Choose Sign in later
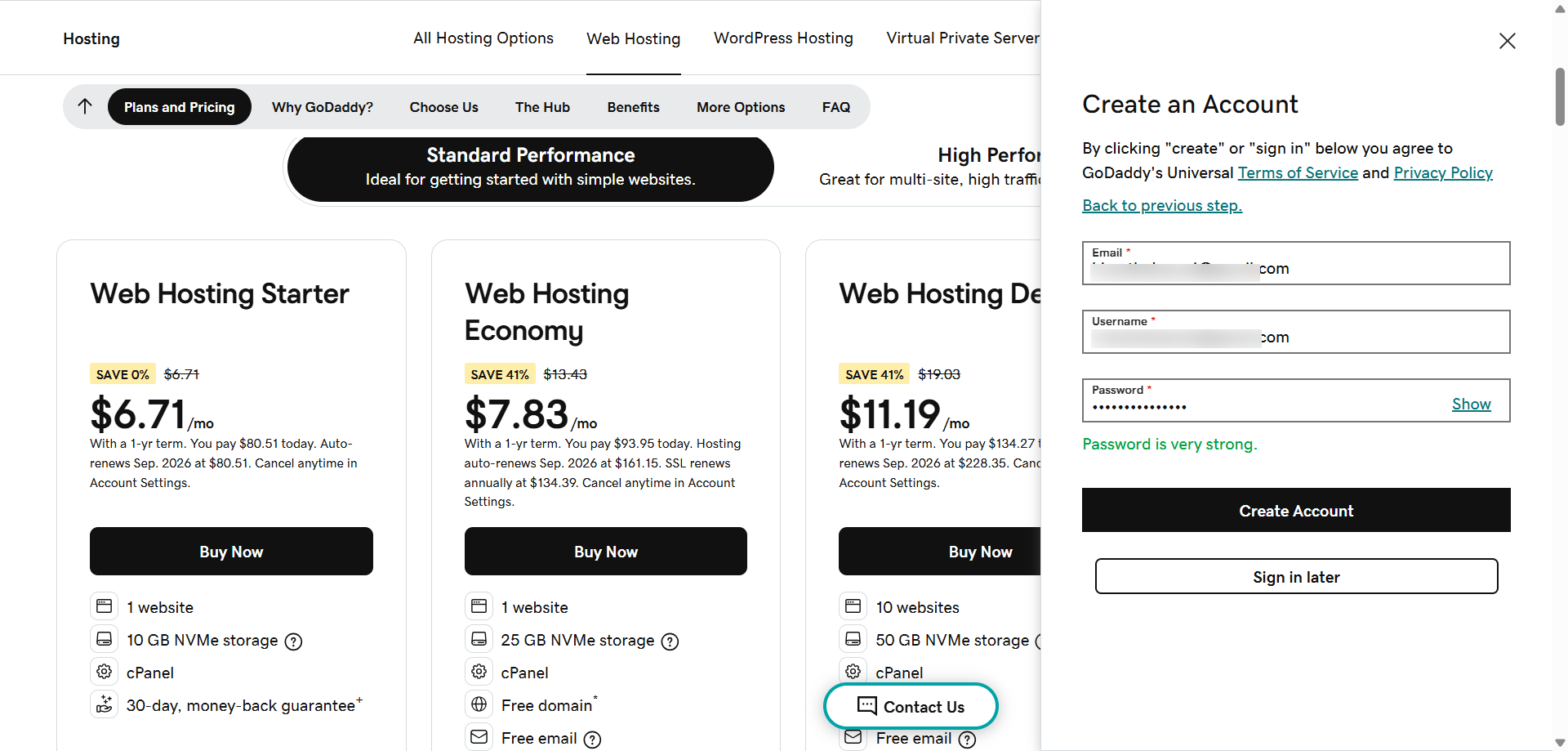This screenshot has height=751, width=1568. coord(1296,577)
